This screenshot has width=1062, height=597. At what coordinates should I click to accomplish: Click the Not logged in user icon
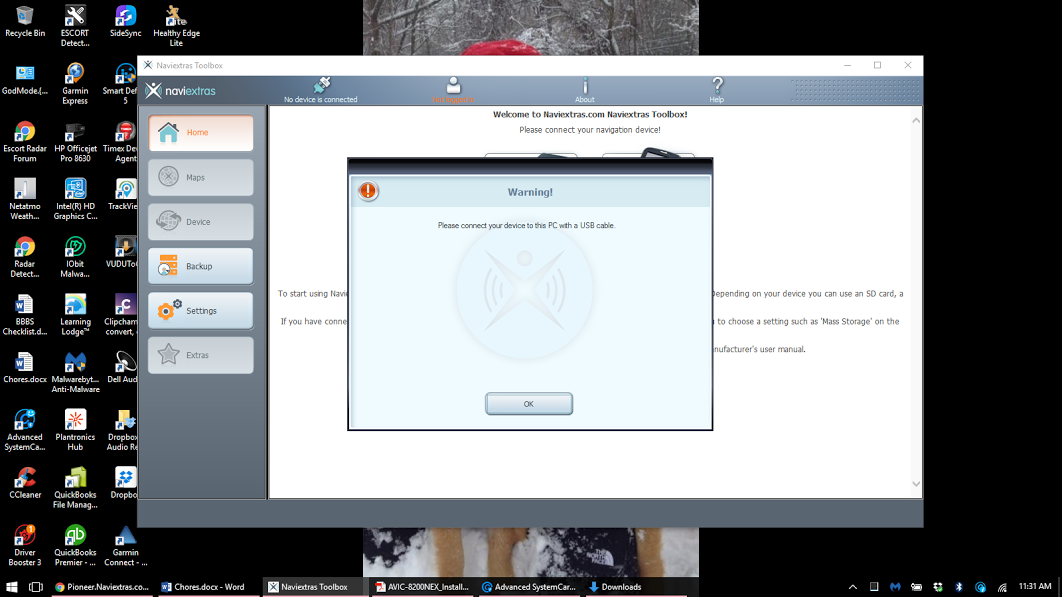(x=453, y=87)
